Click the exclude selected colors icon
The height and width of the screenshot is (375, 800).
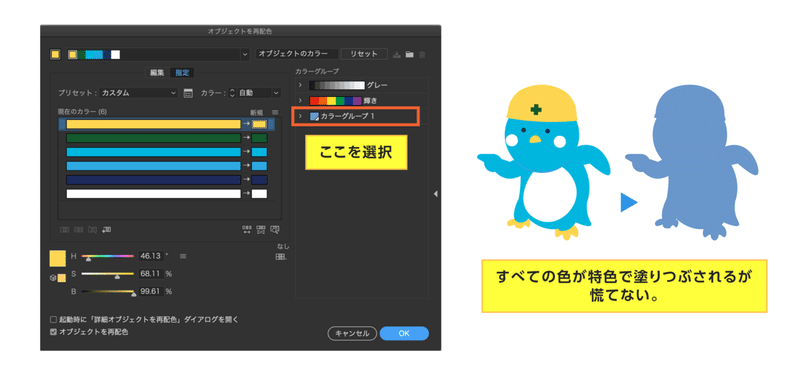92,230
